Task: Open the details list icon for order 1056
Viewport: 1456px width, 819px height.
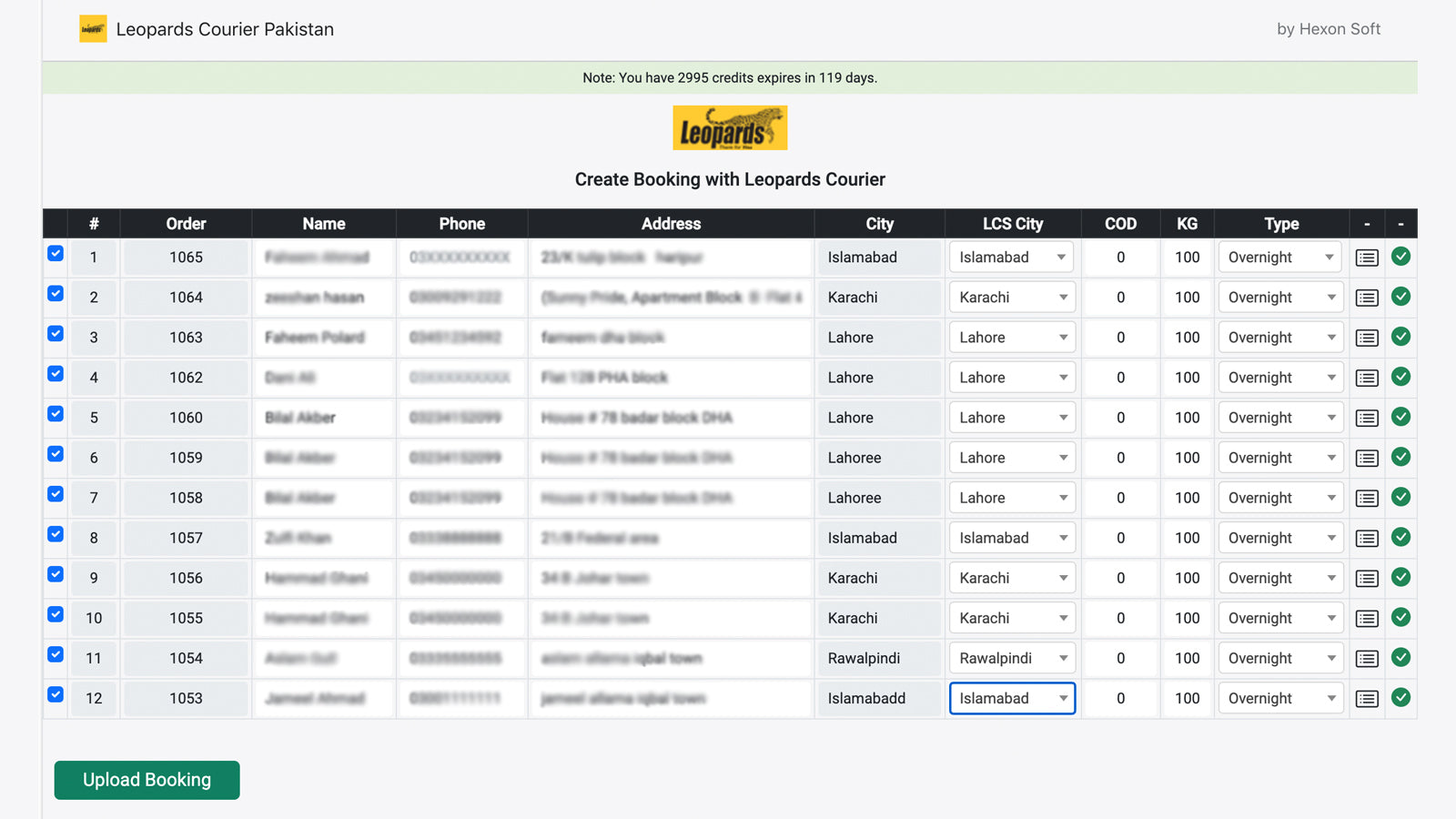Action: click(x=1367, y=578)
